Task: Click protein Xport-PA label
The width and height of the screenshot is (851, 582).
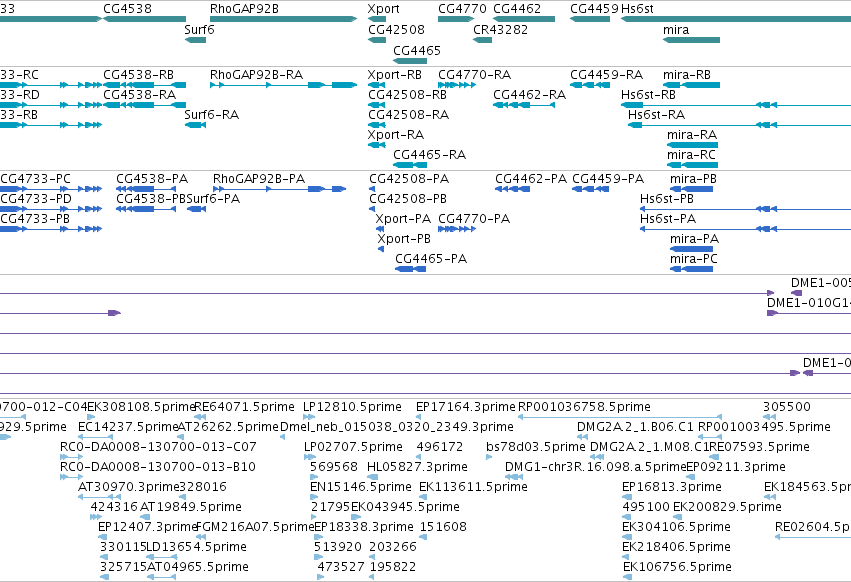Action: coord(403,219)
